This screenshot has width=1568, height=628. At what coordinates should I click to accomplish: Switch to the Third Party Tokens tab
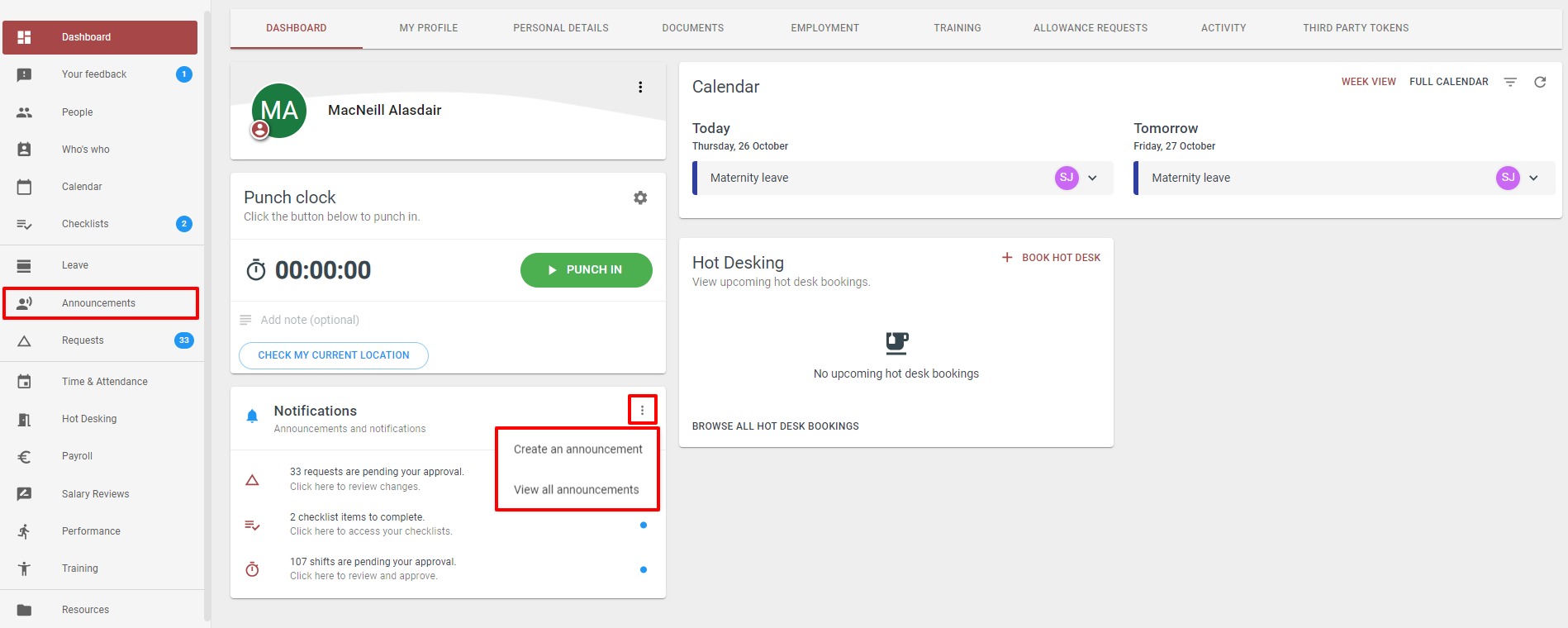point(1356,28)
